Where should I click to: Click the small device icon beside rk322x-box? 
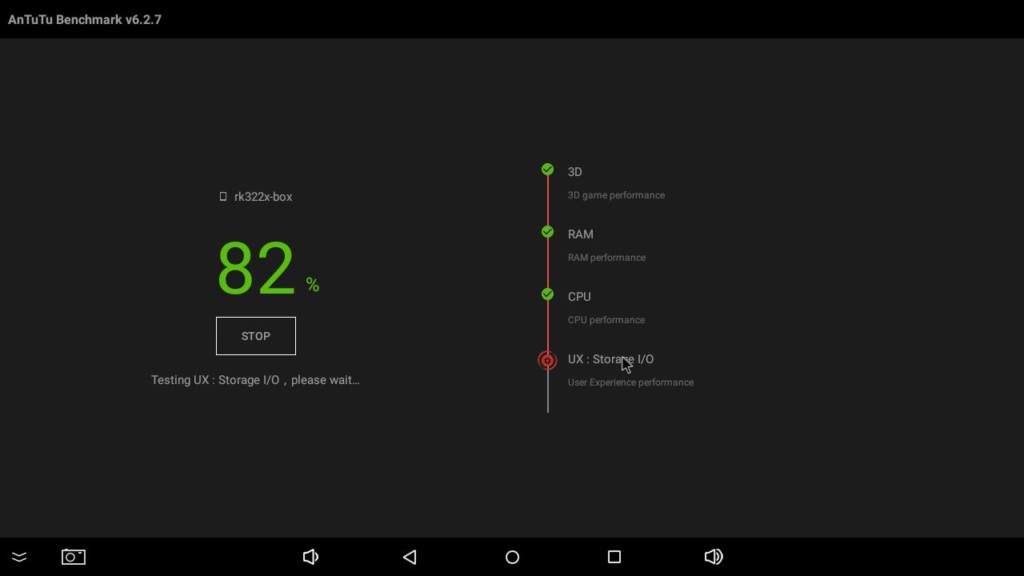coord(223,197)
